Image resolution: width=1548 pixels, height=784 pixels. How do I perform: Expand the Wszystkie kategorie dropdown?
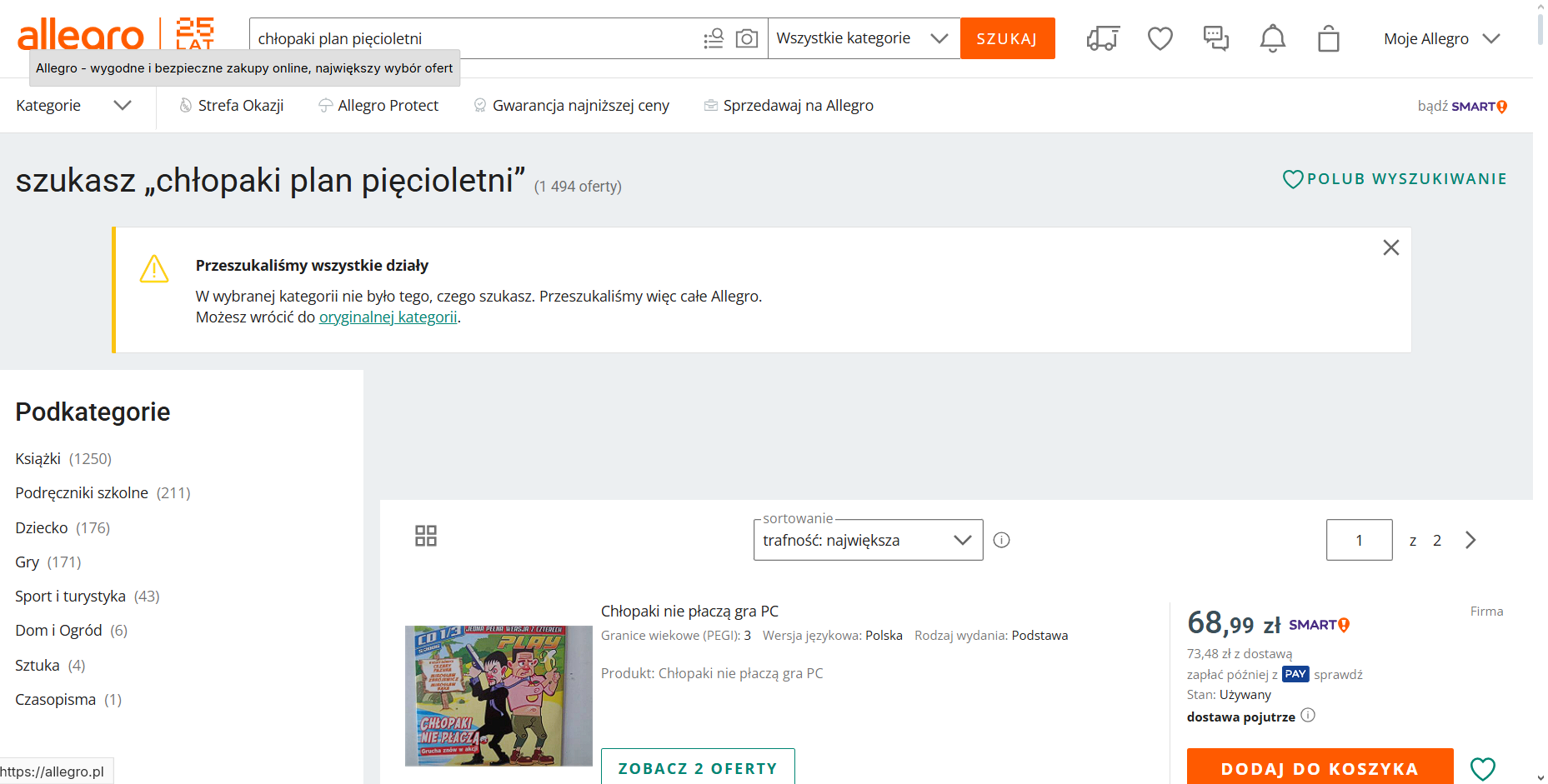[863, 38]
